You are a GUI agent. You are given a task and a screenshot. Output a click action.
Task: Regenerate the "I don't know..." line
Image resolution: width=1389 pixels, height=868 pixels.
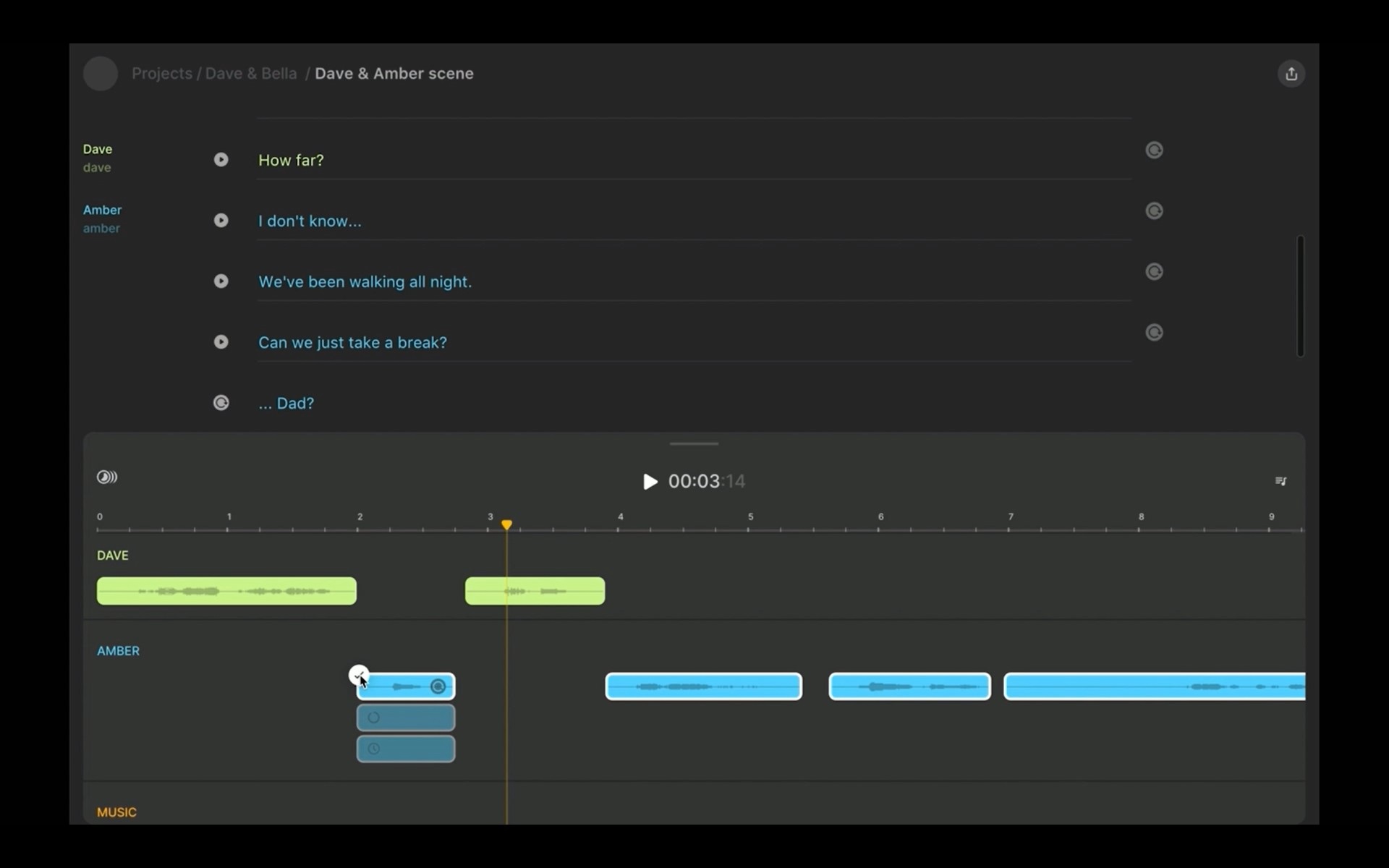[x=1155, y=211]
